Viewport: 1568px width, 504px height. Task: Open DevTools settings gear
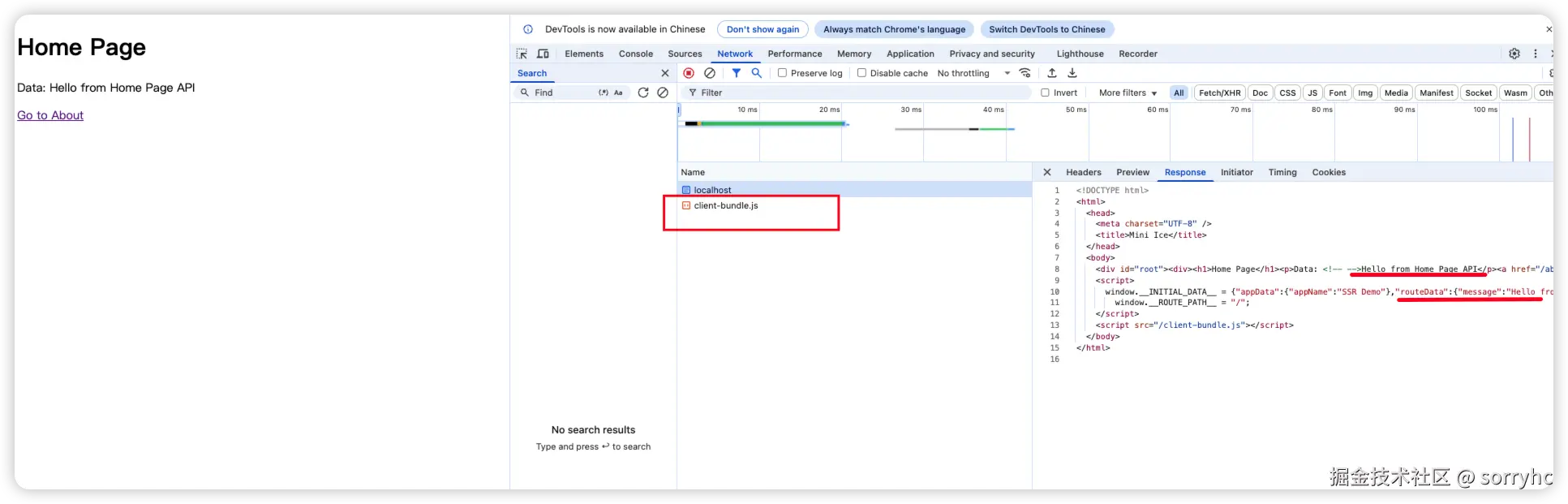(x=1514, y=54)
